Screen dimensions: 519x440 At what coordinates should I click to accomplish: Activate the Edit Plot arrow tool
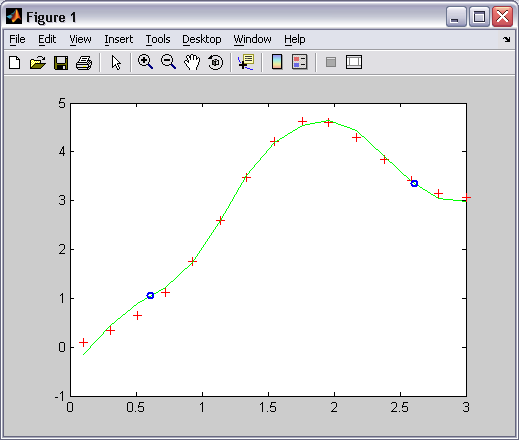(116, 62)
